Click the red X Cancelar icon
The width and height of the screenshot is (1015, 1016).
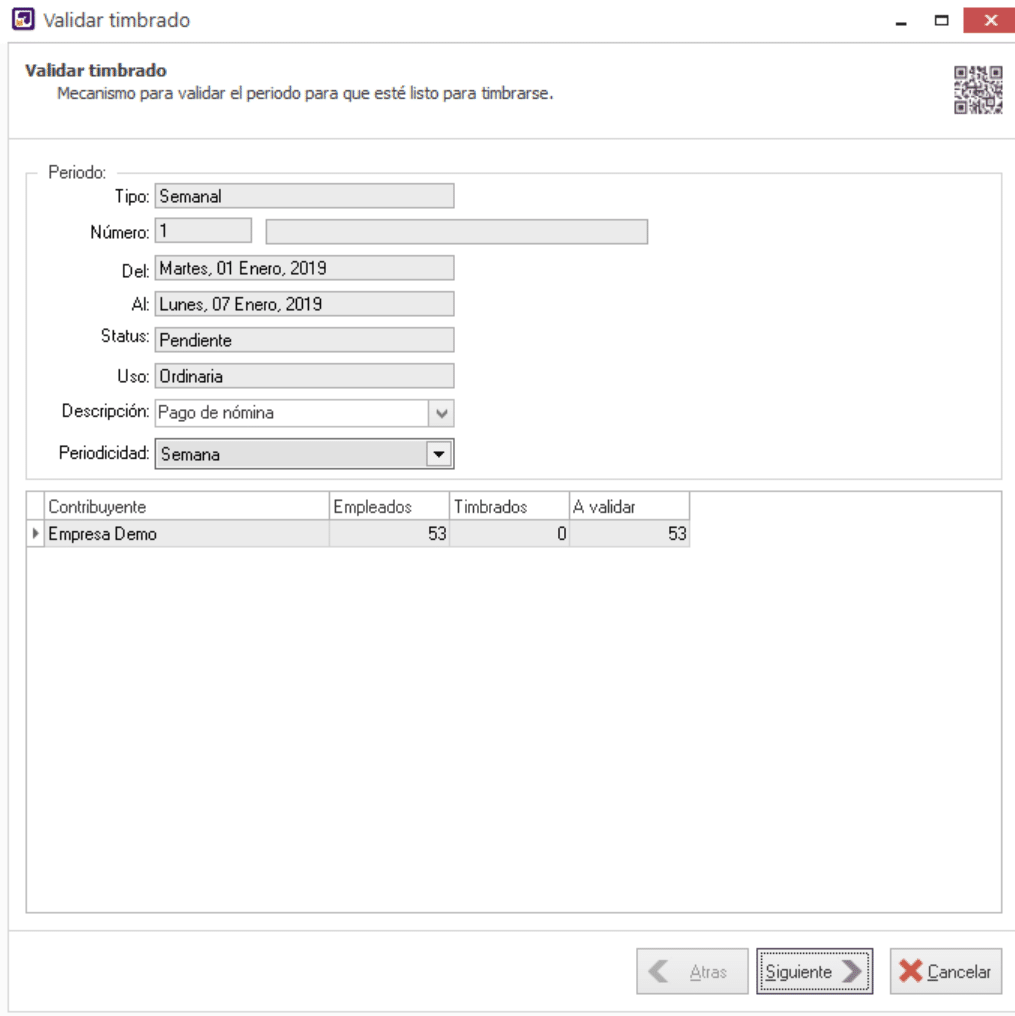(x=910, y=971)
